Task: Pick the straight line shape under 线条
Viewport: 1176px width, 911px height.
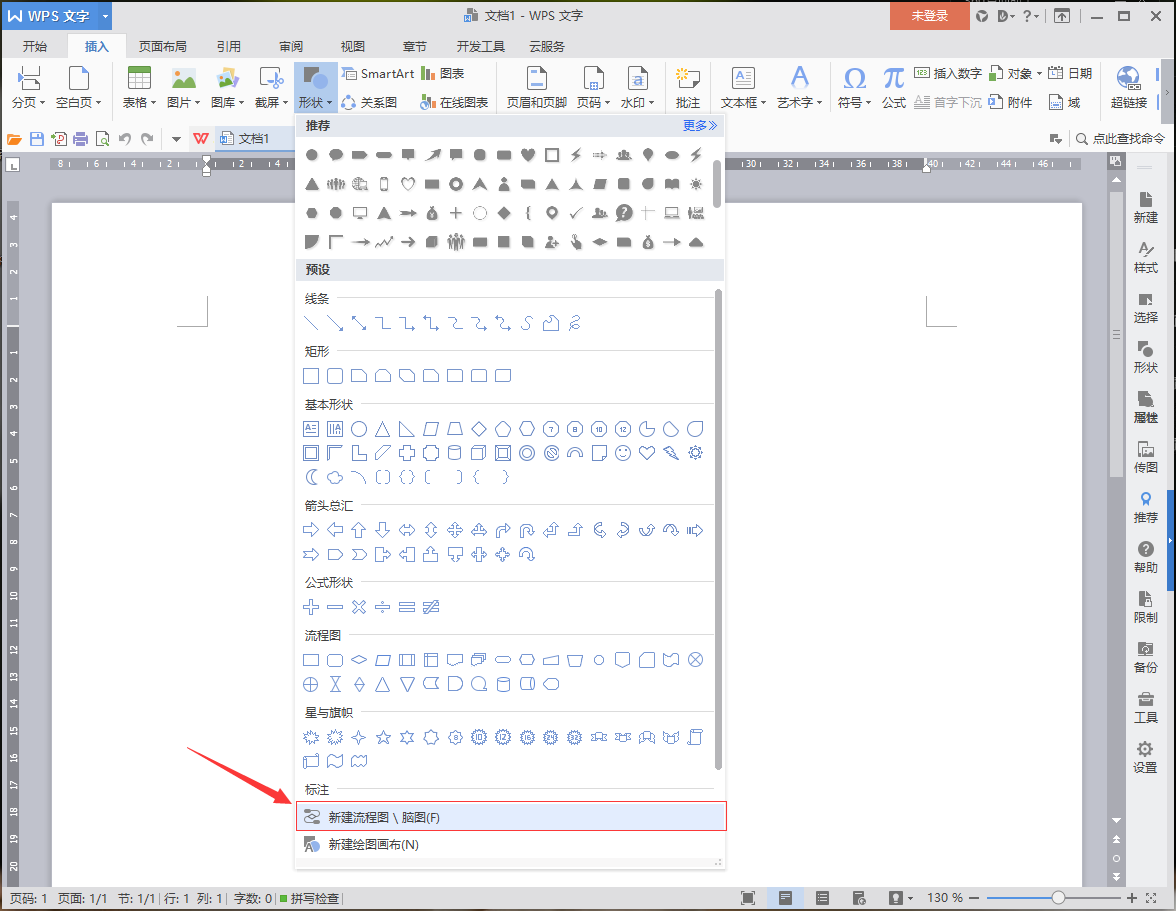Action: 311,323
